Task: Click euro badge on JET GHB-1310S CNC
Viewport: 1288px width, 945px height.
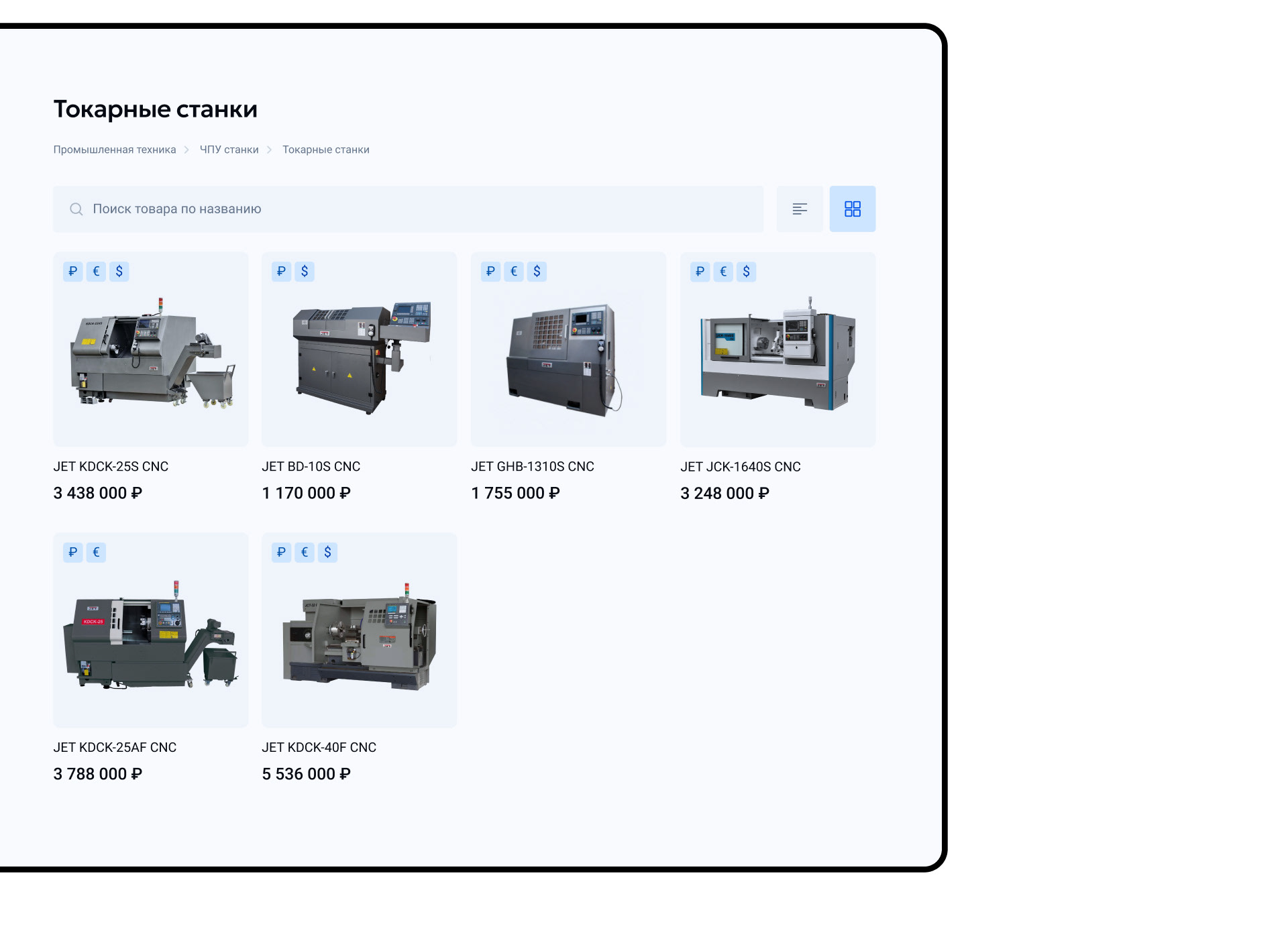Action: tap(514, 272)
